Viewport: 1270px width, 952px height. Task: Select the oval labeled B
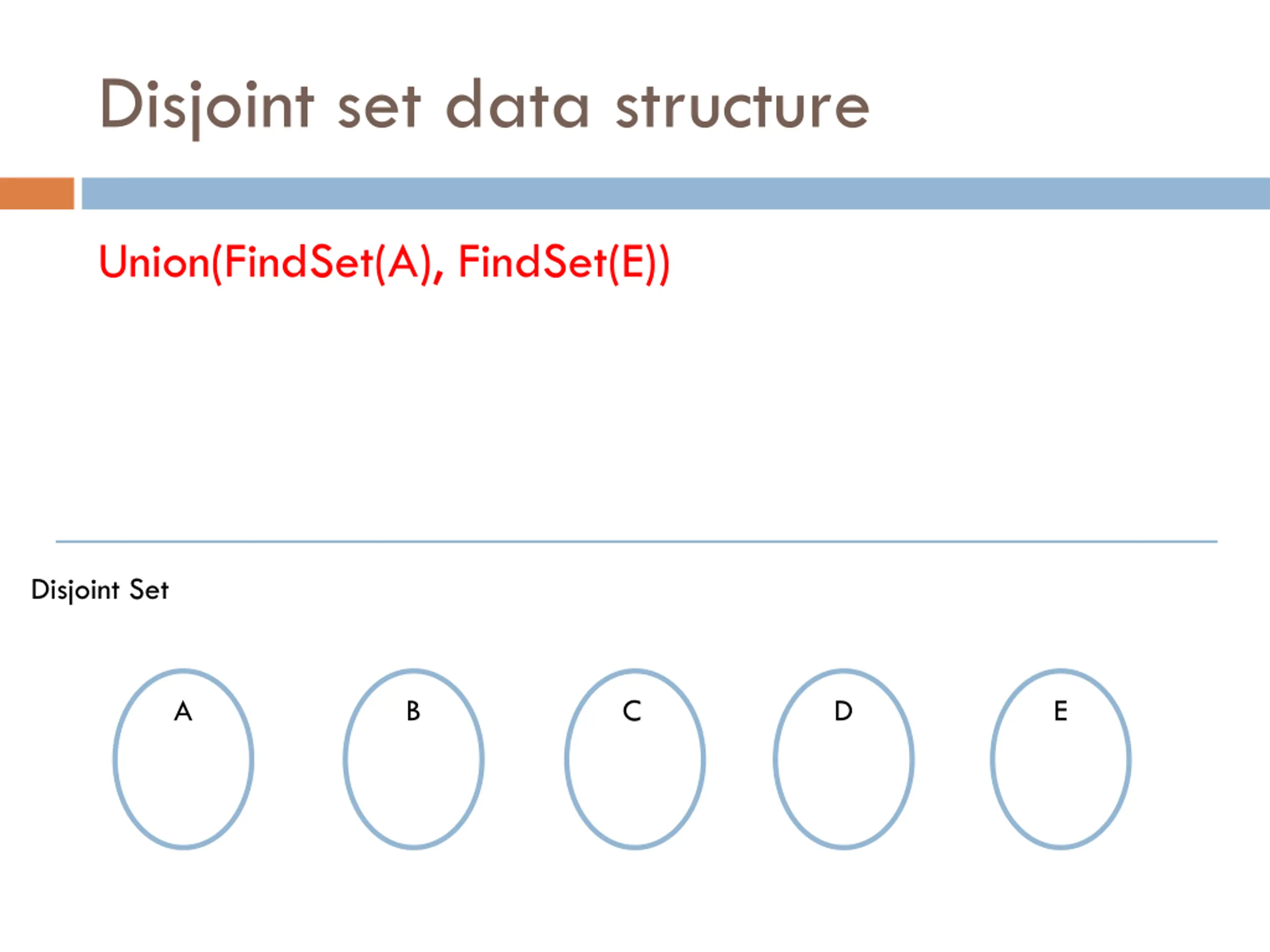click(x=413, y=759)
